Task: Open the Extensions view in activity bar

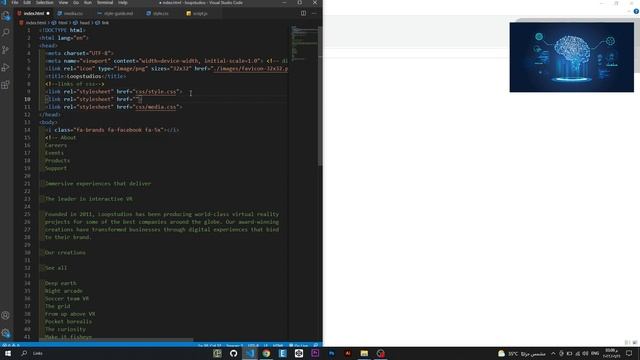Action: click(6, 85)
